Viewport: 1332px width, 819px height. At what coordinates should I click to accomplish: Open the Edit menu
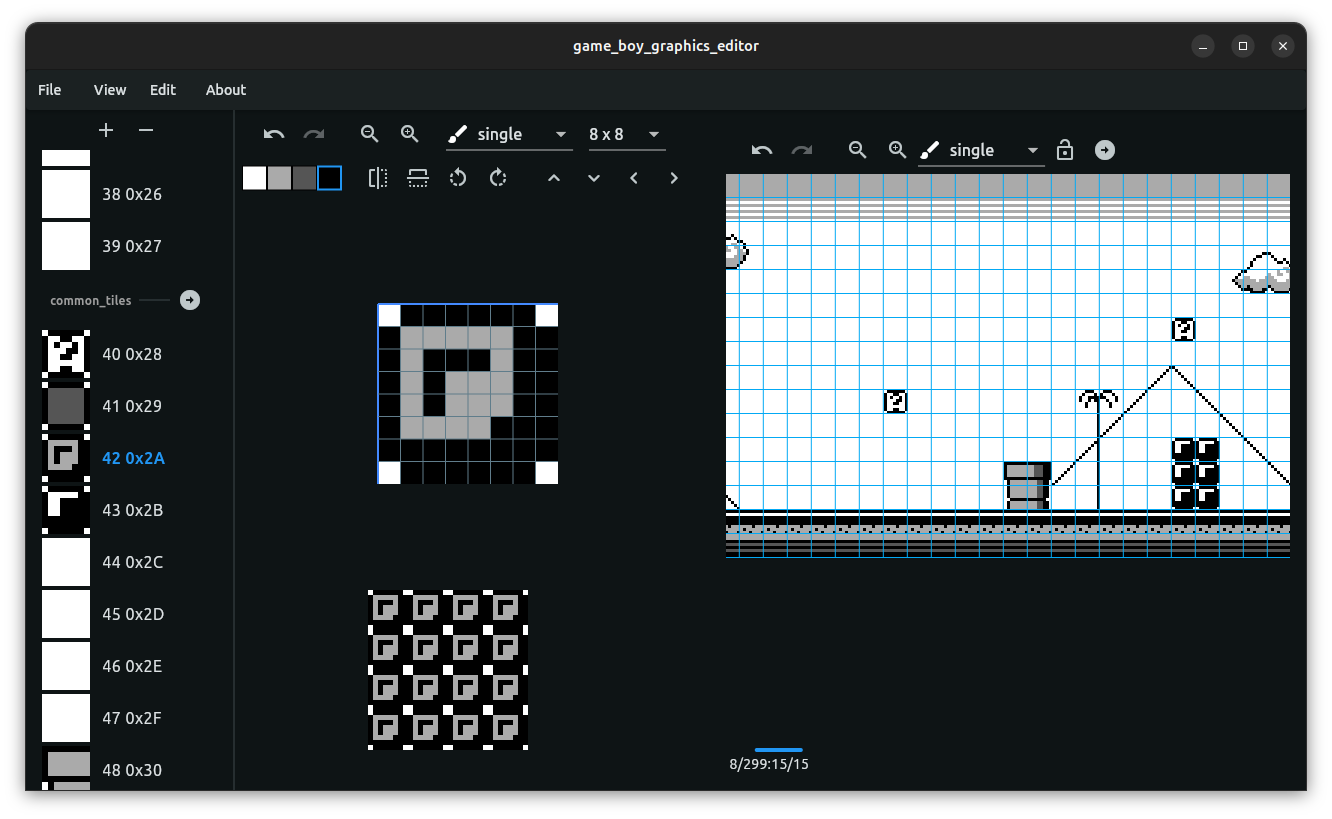pos(163,90)
